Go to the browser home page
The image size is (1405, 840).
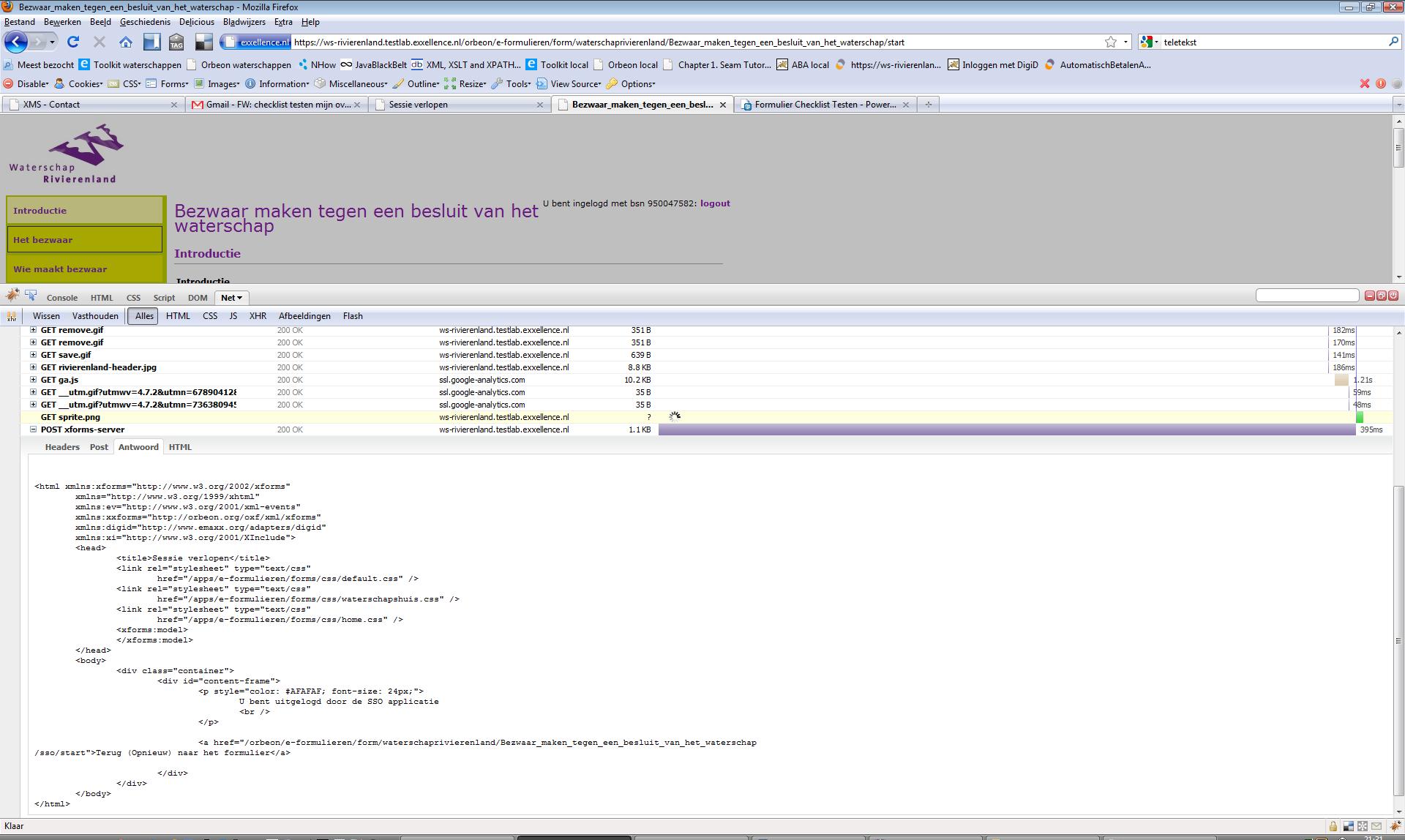pyautogui.click(x=126, y=42)
